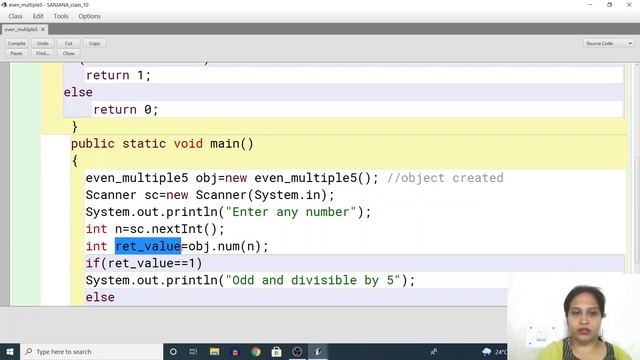640x360 pixels.
Task: Compile the class with Compile button
Action: 17,43
